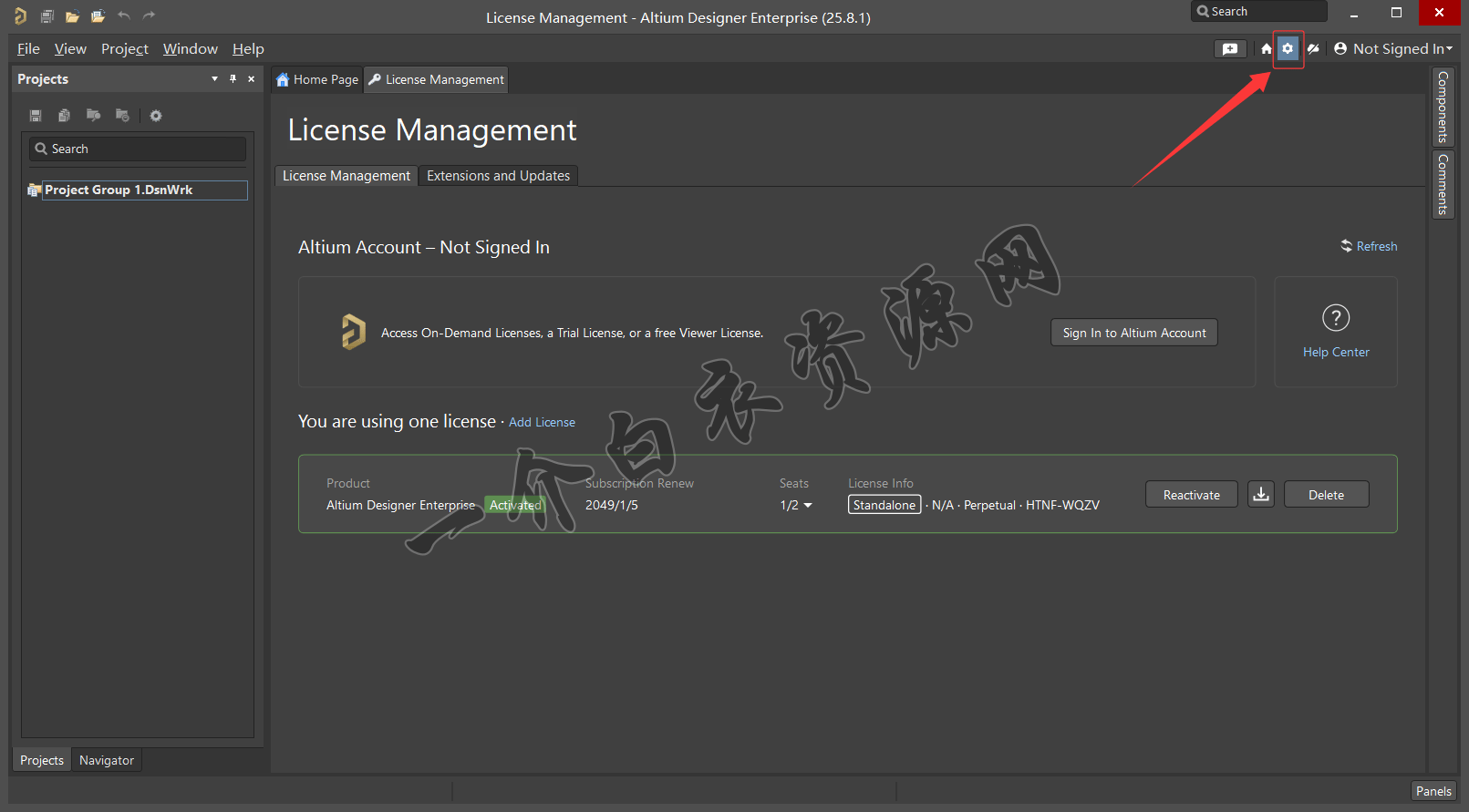The height and width of the screenshot is (812, 1469).
Task: Pin the Projects panel using pushpin icon
Action: coord(233,79)
